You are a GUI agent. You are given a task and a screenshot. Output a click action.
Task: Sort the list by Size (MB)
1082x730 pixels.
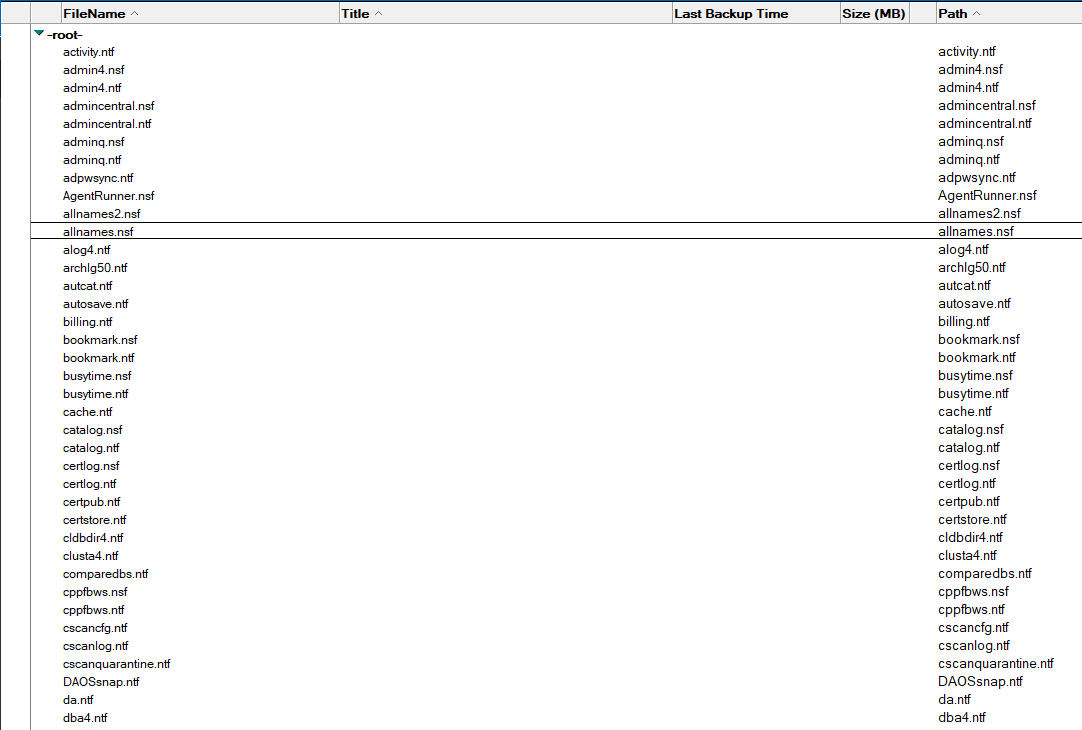click(872, 13)
